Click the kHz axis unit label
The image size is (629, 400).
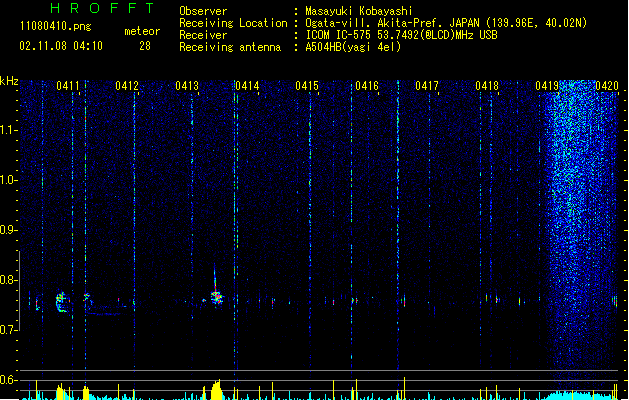9,81
